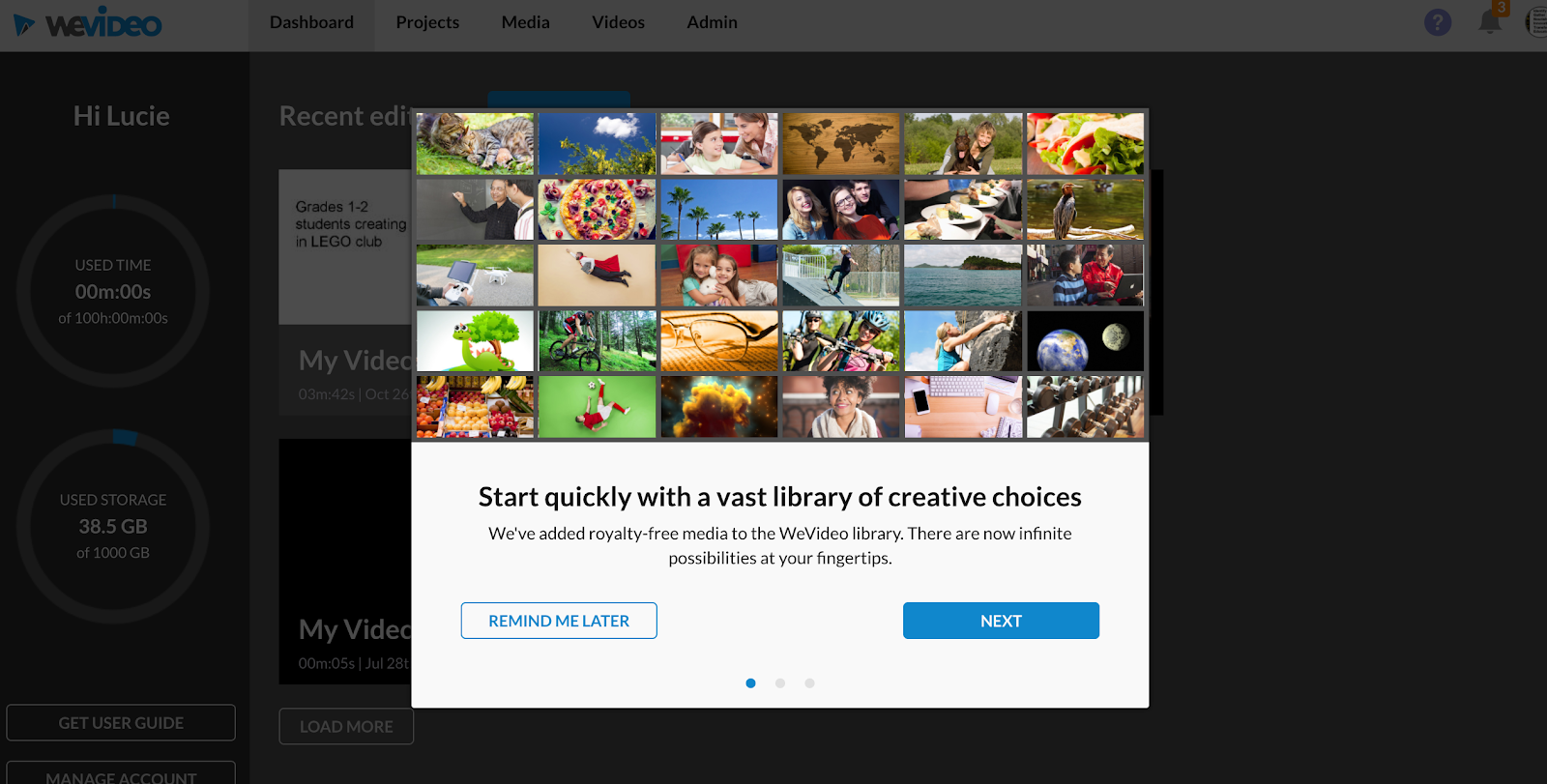
Task: Open the notifications bell icon
Action: tap(1490, 21)
